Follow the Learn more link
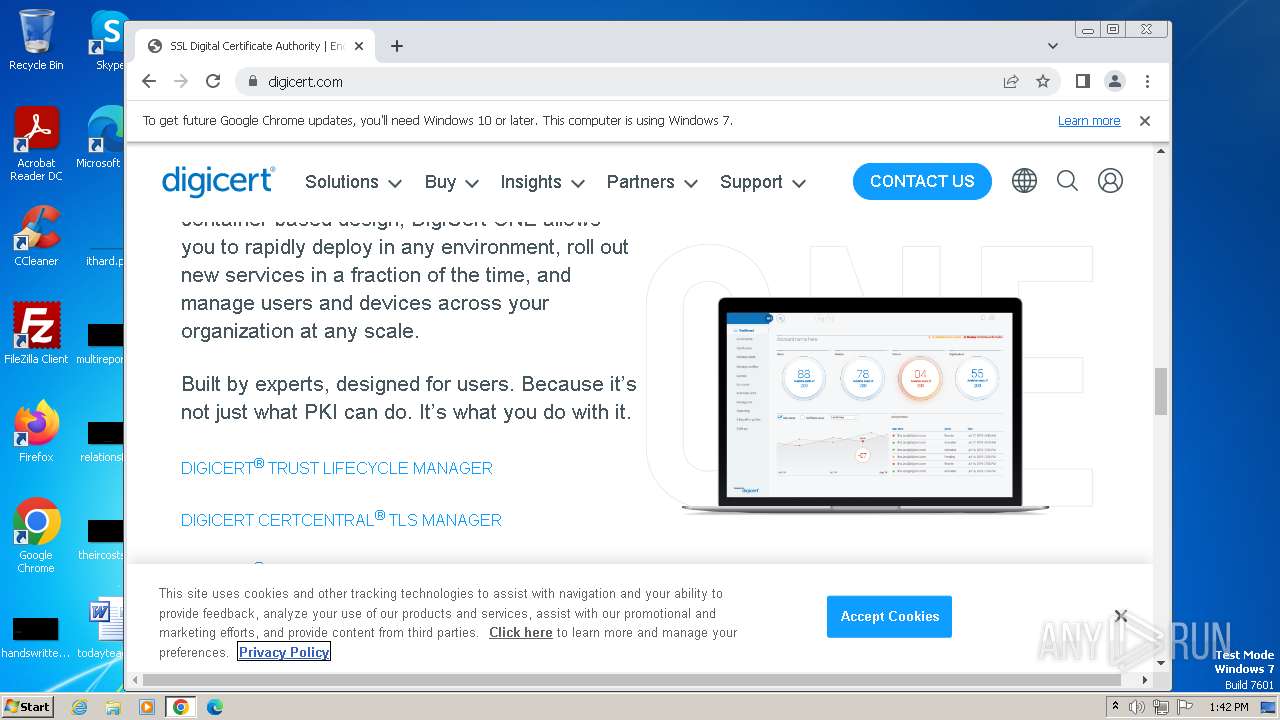Image resolution: width=1280 pixels, height=720 pixels. tap(1089, 121)
